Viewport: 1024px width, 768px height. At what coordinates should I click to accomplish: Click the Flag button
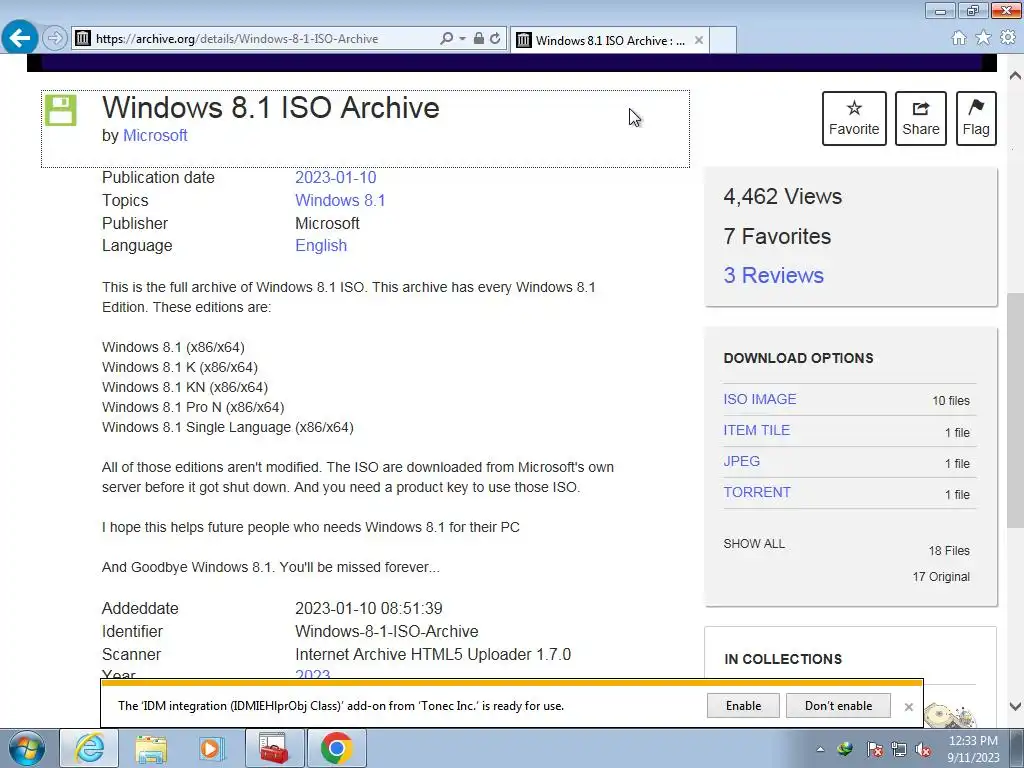976,118
